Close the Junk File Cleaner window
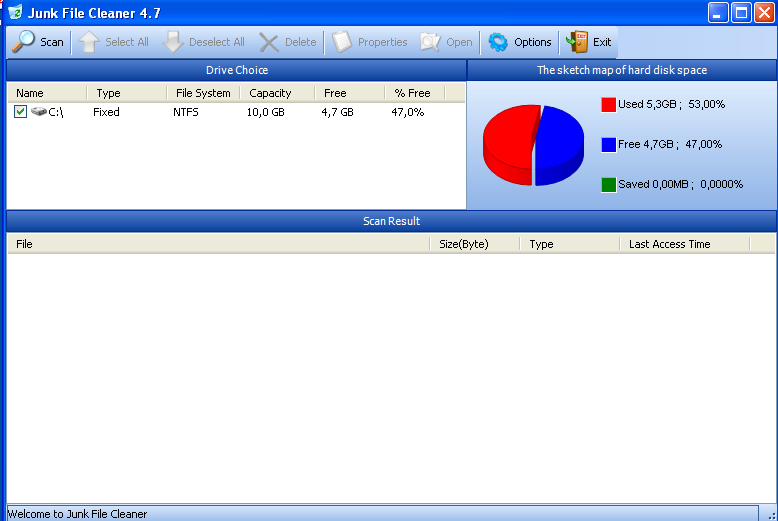The image size is (778, 521). 765,13
